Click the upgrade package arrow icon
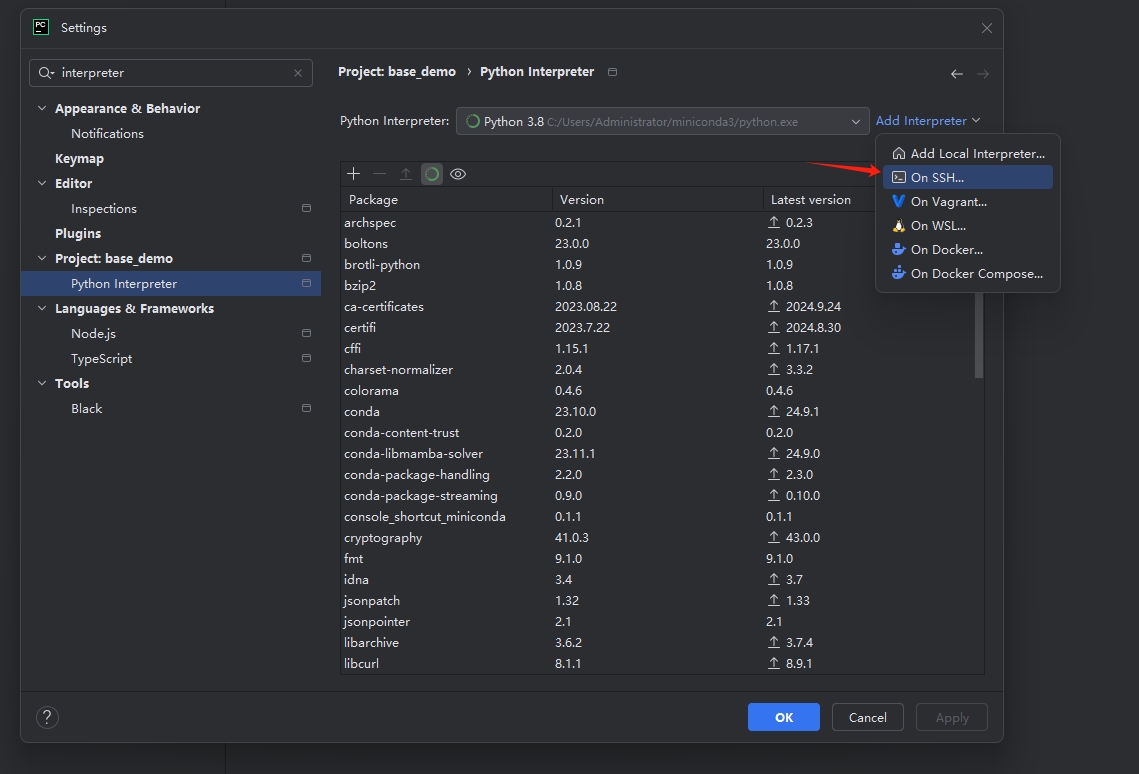The image size is (1139, 774). [x=405, y=174]
